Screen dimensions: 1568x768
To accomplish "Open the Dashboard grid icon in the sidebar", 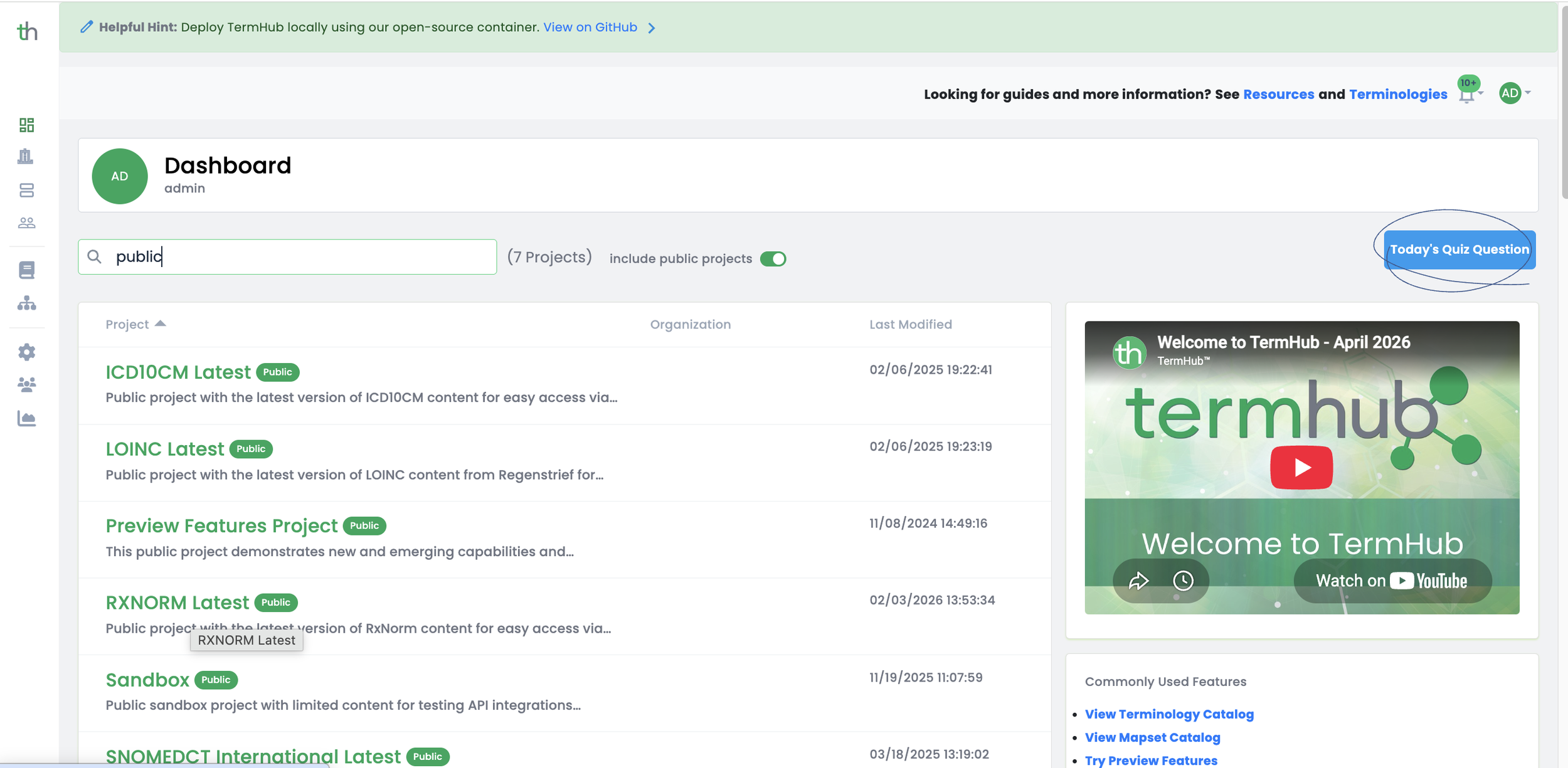I will tap(26, 125).
